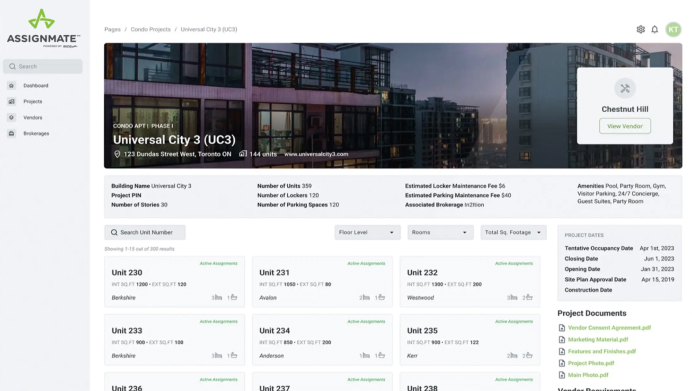Click the Vendor Consent Agreement file icon

[561, 328]
